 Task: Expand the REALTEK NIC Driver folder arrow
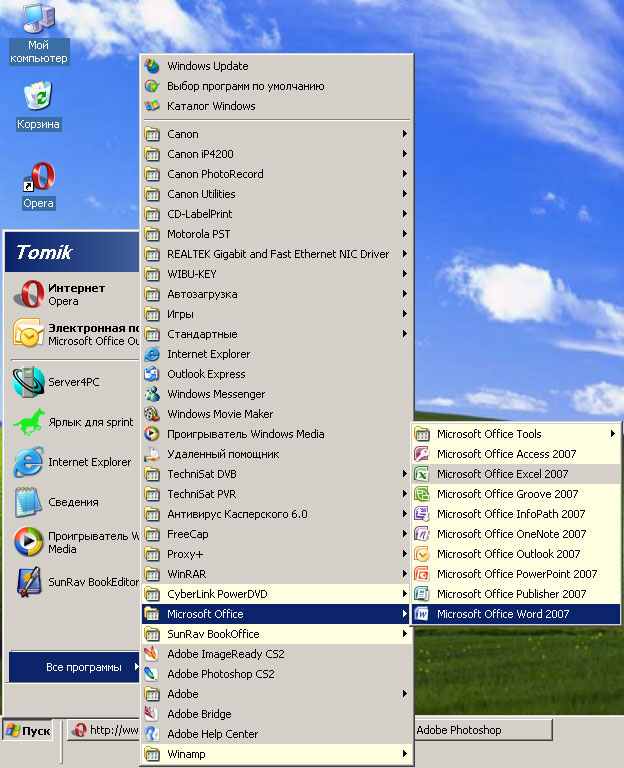[405, 254]
